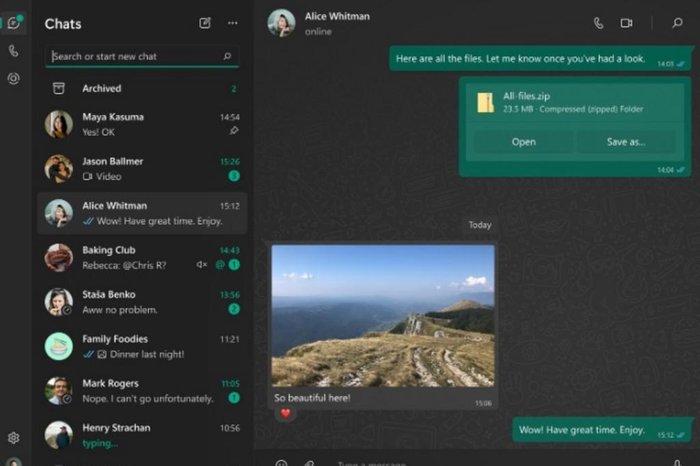This screenshot has width=700, height=466.
Task: Click the Chats heading
Action: 63,24
